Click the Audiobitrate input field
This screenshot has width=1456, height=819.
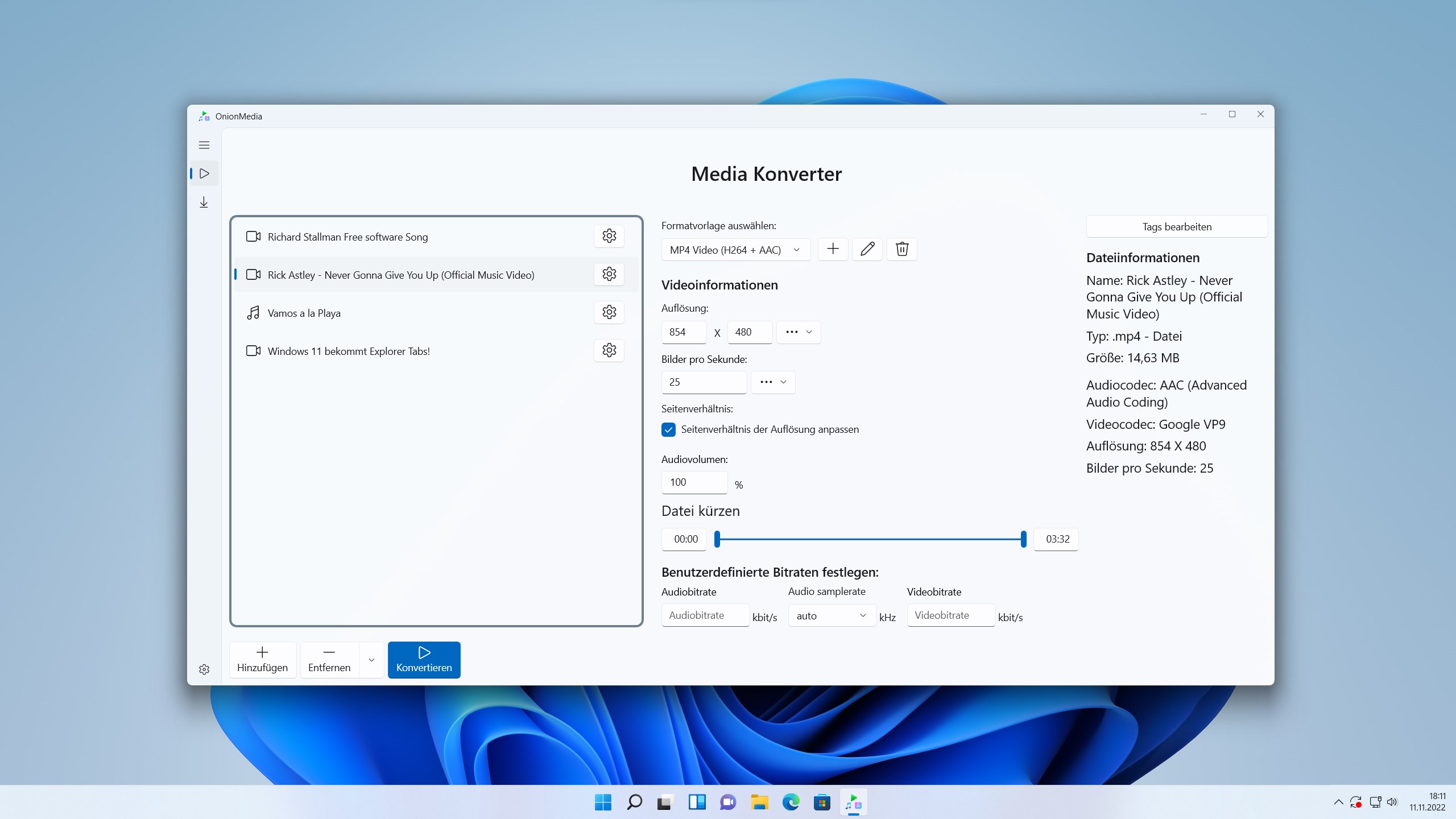click(705, 615)
